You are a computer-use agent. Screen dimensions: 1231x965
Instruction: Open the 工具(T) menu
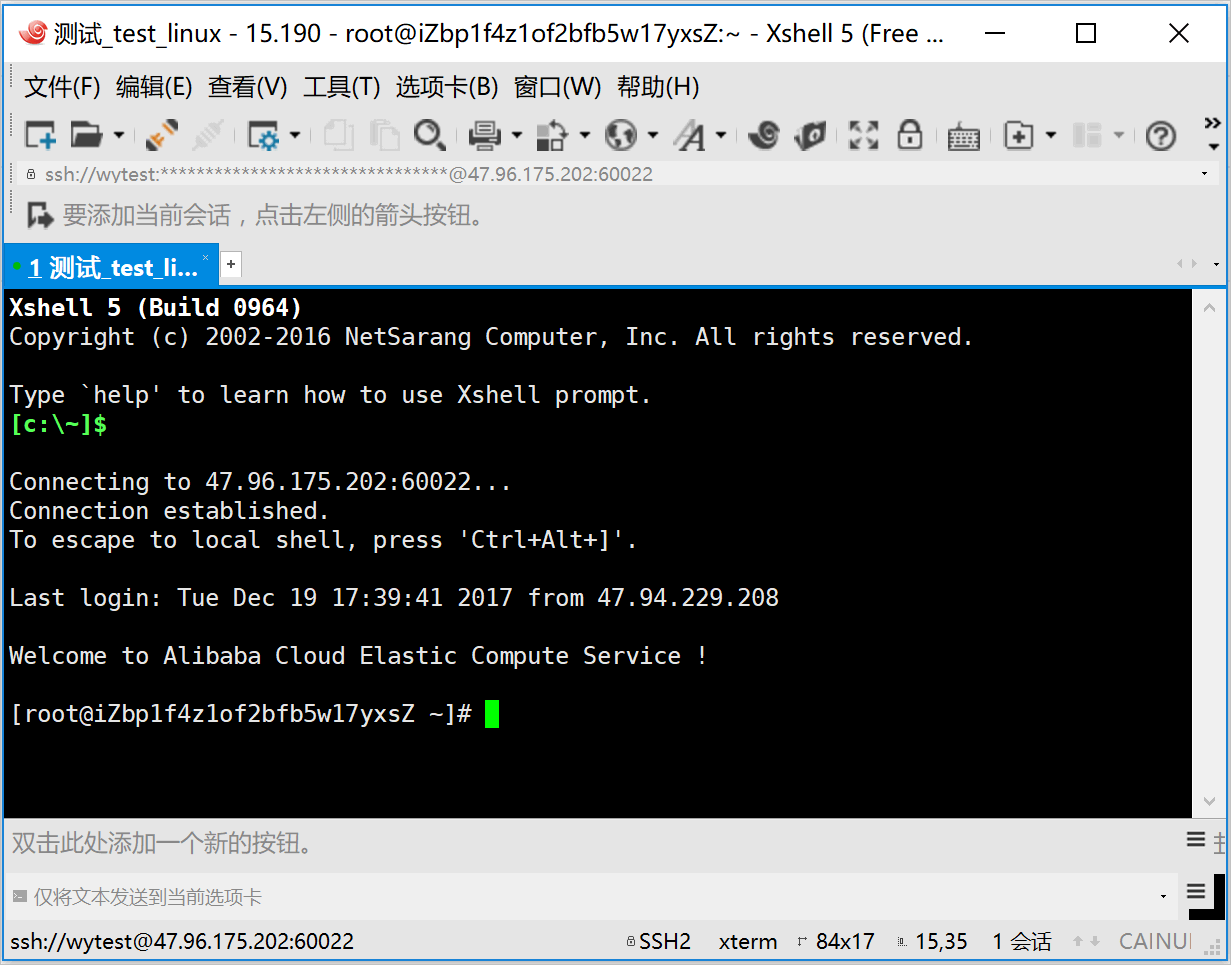(x=342, y=87)
